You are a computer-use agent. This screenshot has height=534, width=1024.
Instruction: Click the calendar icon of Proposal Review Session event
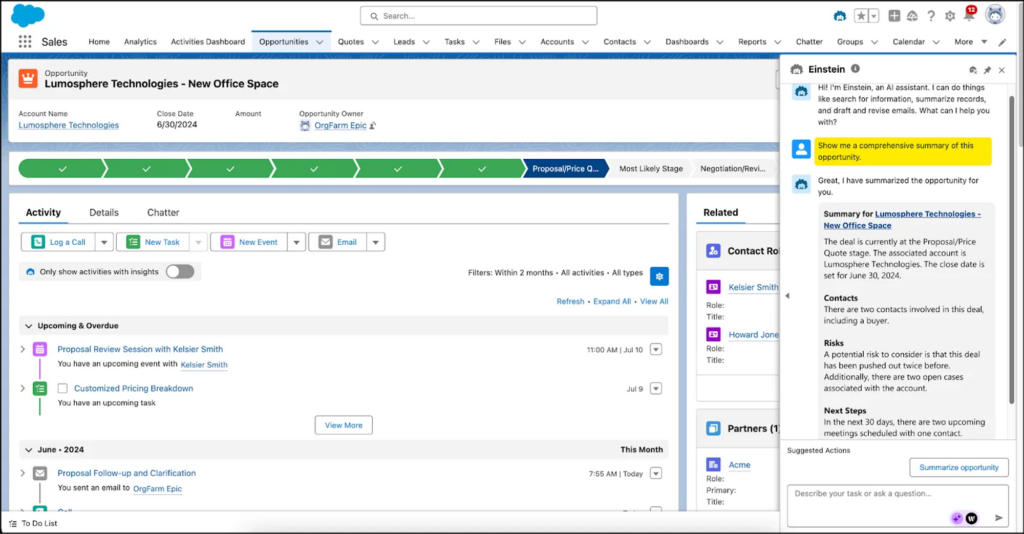(x=40, y=349)
